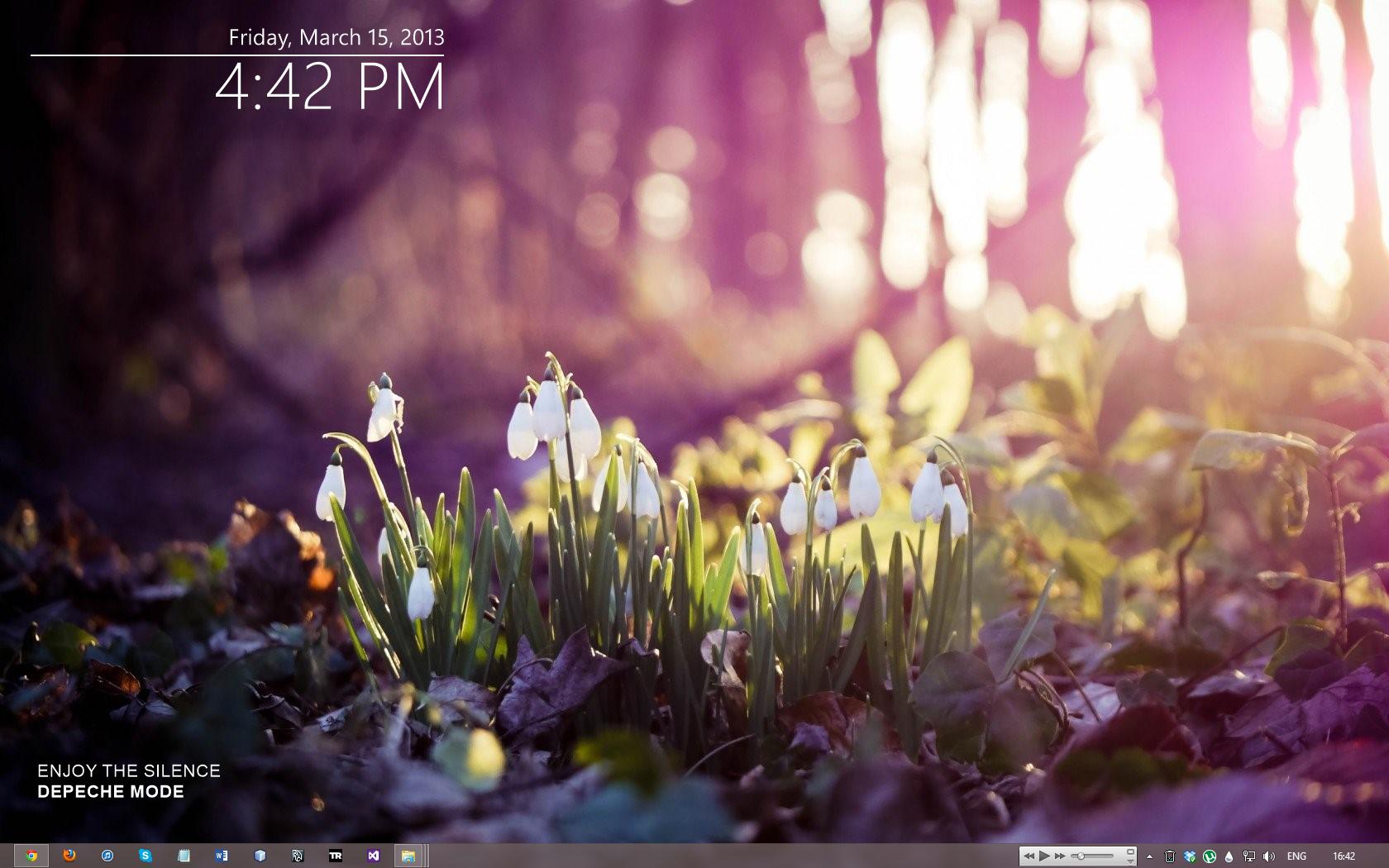Open iTunes from the taskbar
The height and width of the screenshot is (868, 1389).
[107, 856]
